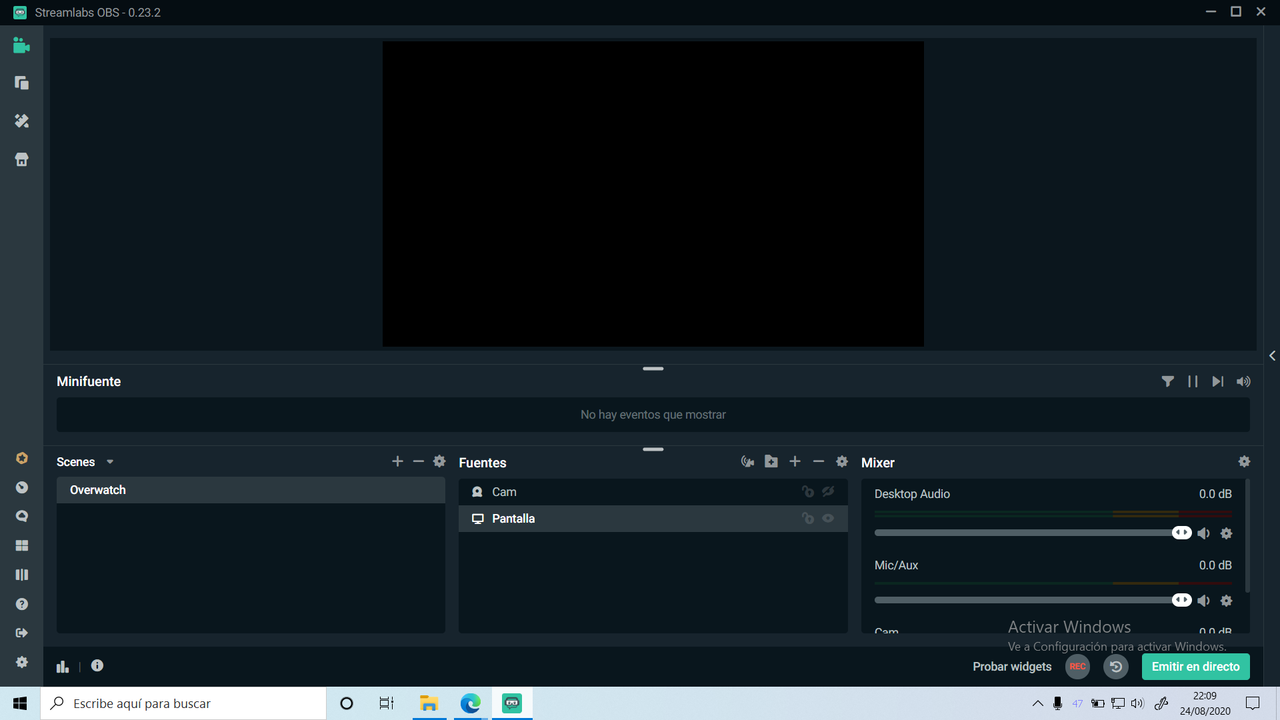Toggle visibility eye of Pantalla source
The width and height of the screenshot is (1280, 720).
(x=828, y=518)
